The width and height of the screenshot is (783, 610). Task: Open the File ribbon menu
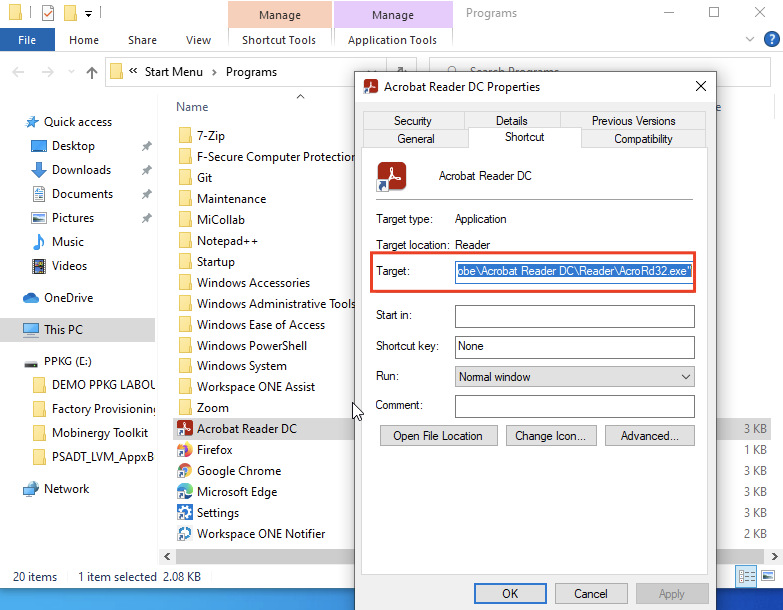tap(27, 40)
